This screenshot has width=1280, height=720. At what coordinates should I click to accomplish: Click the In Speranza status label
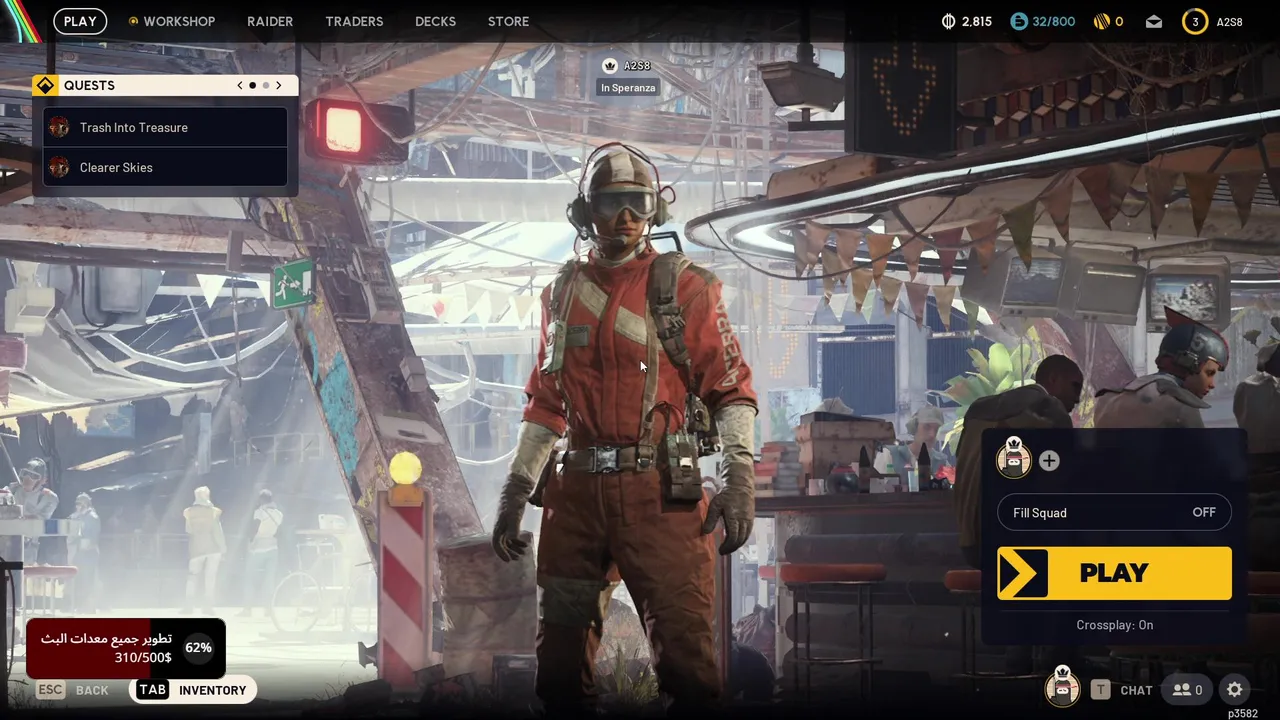628,88
